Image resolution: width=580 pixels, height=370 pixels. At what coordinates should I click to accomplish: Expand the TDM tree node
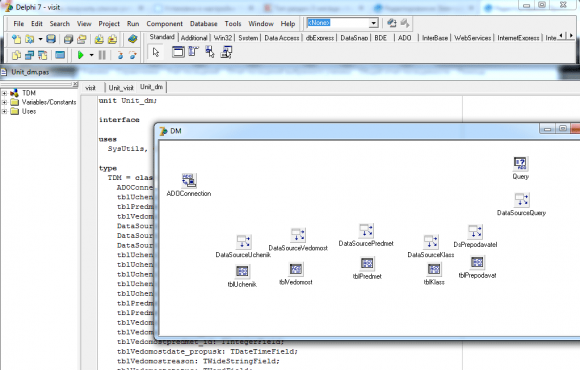click(4, 93)
